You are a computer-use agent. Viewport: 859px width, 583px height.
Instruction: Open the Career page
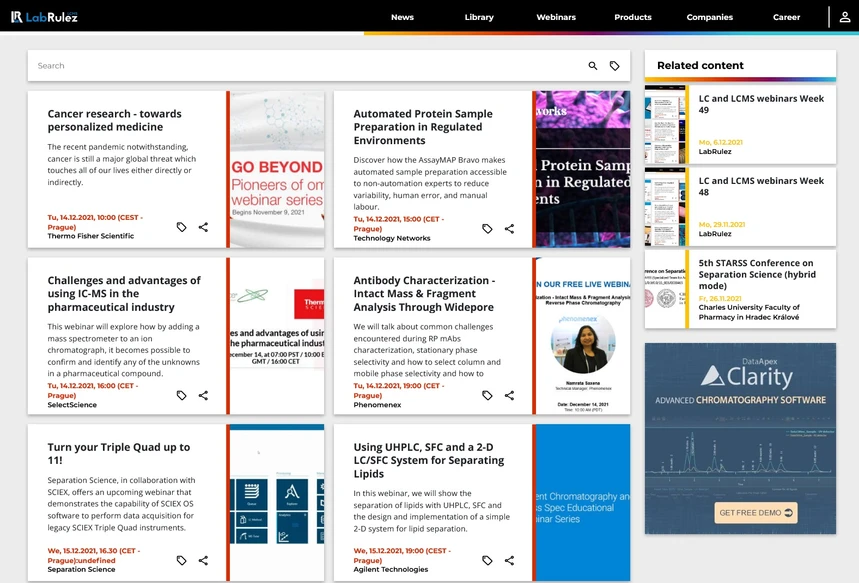[786, 17]
